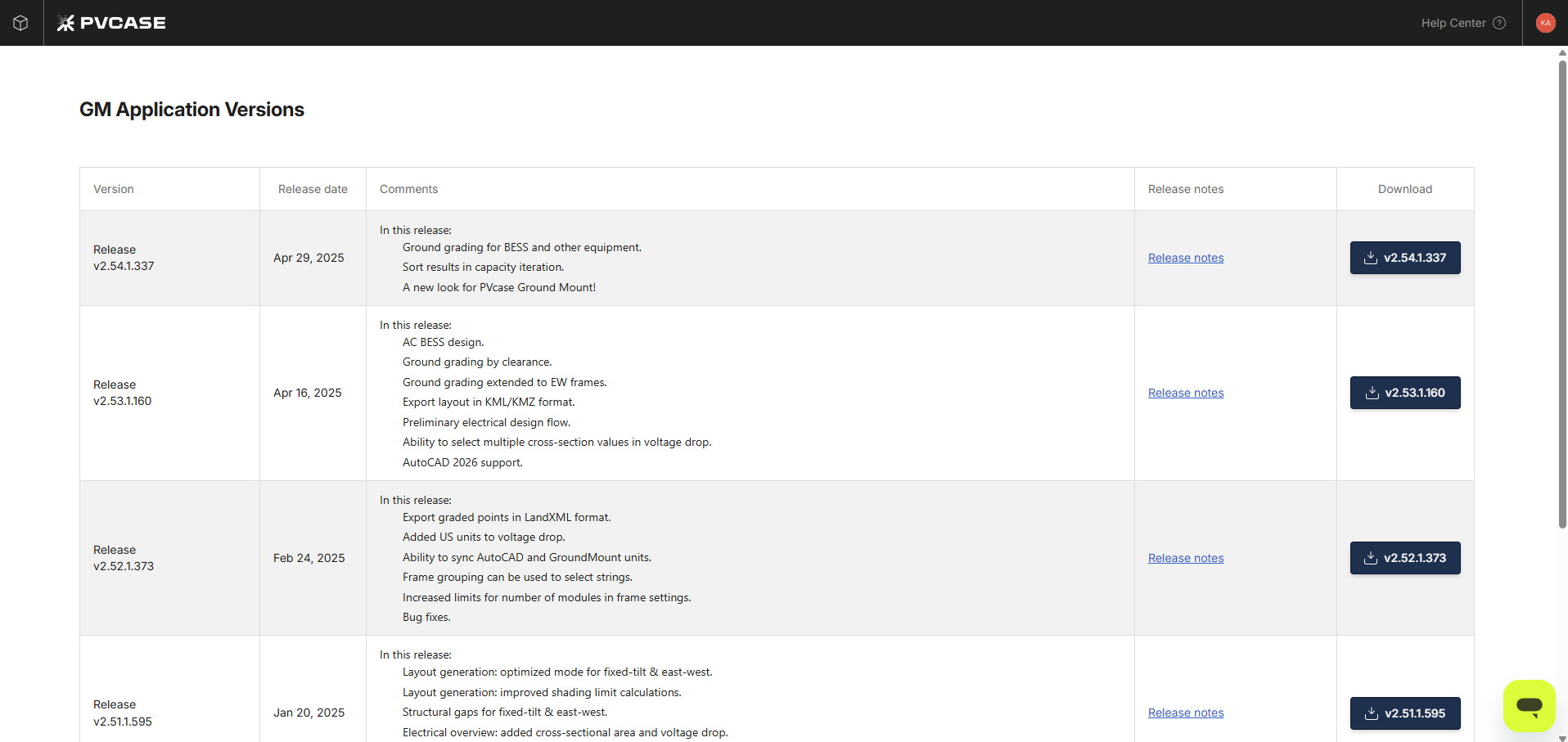Open the Help Center link

coord(1453,23)
